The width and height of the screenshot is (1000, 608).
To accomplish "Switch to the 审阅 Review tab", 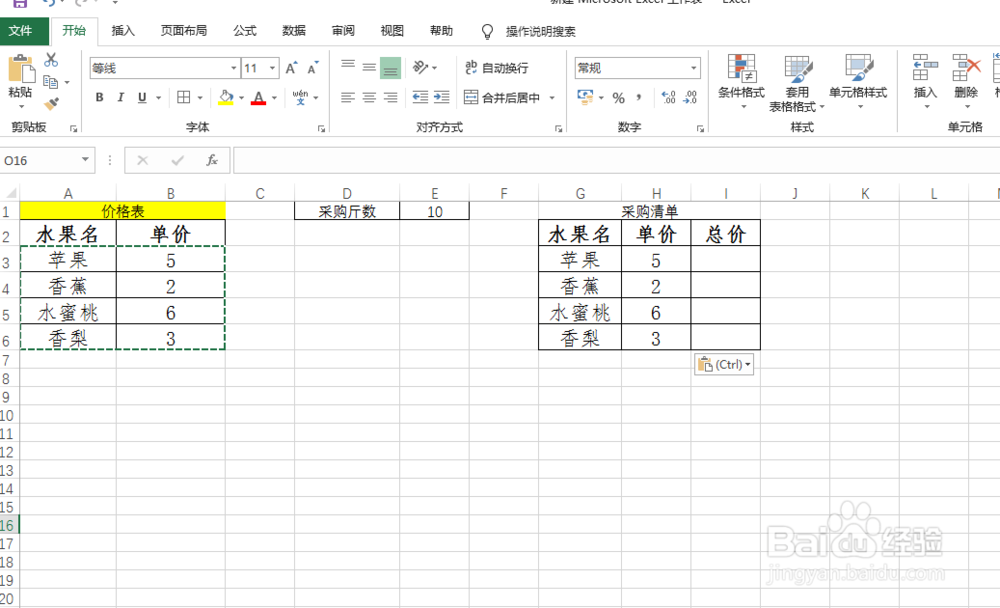I will click(x=342, y=31).
